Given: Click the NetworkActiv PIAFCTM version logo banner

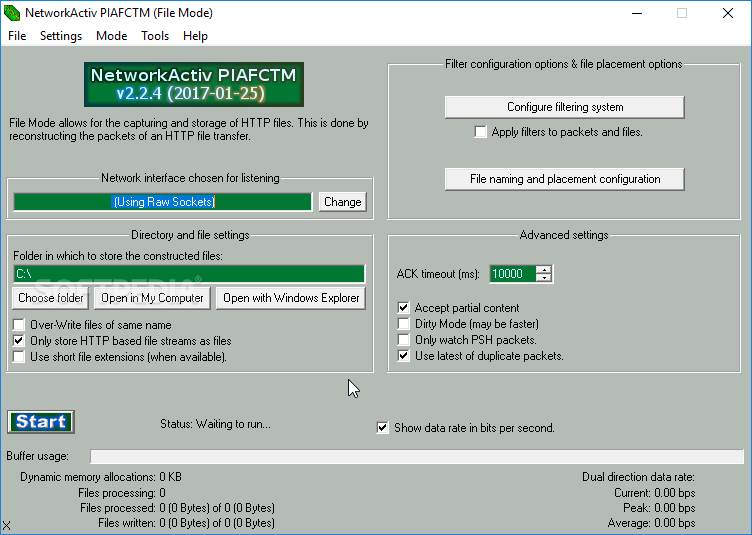Looking at the screenshot, I should (194, 84).
